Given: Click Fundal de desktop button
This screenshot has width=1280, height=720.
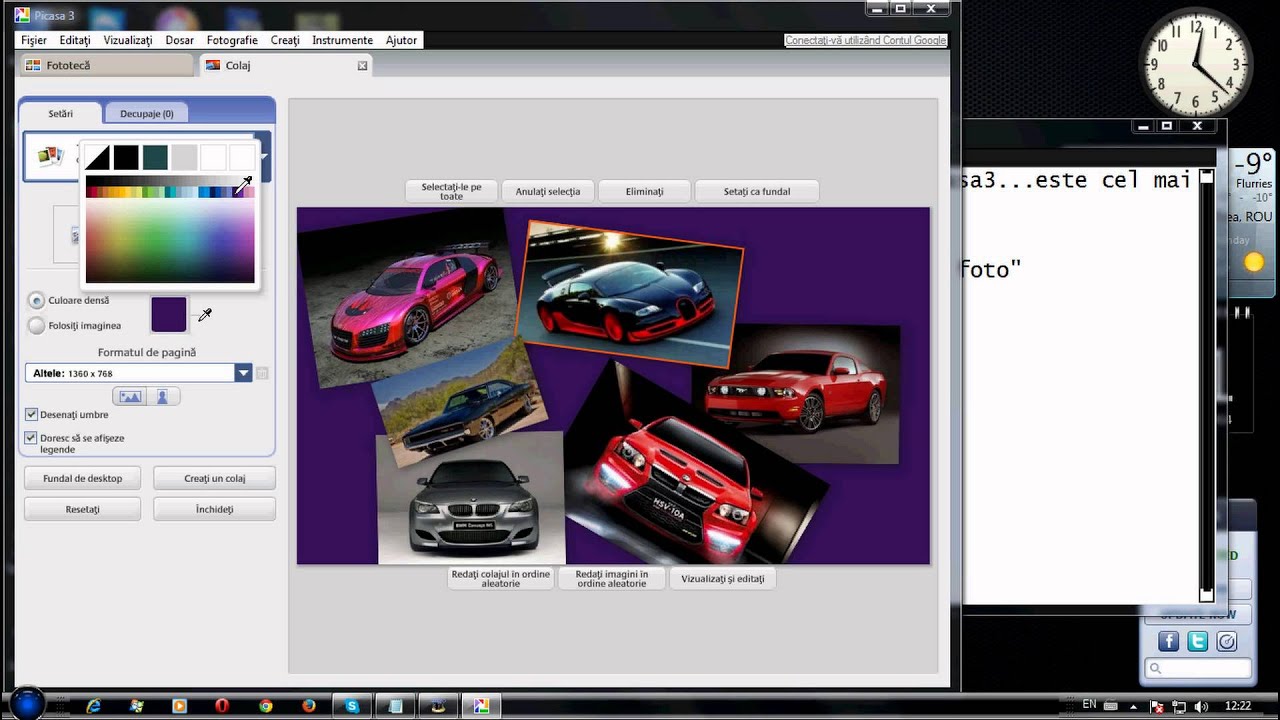Looking at the screenshot, I should 83,478.
